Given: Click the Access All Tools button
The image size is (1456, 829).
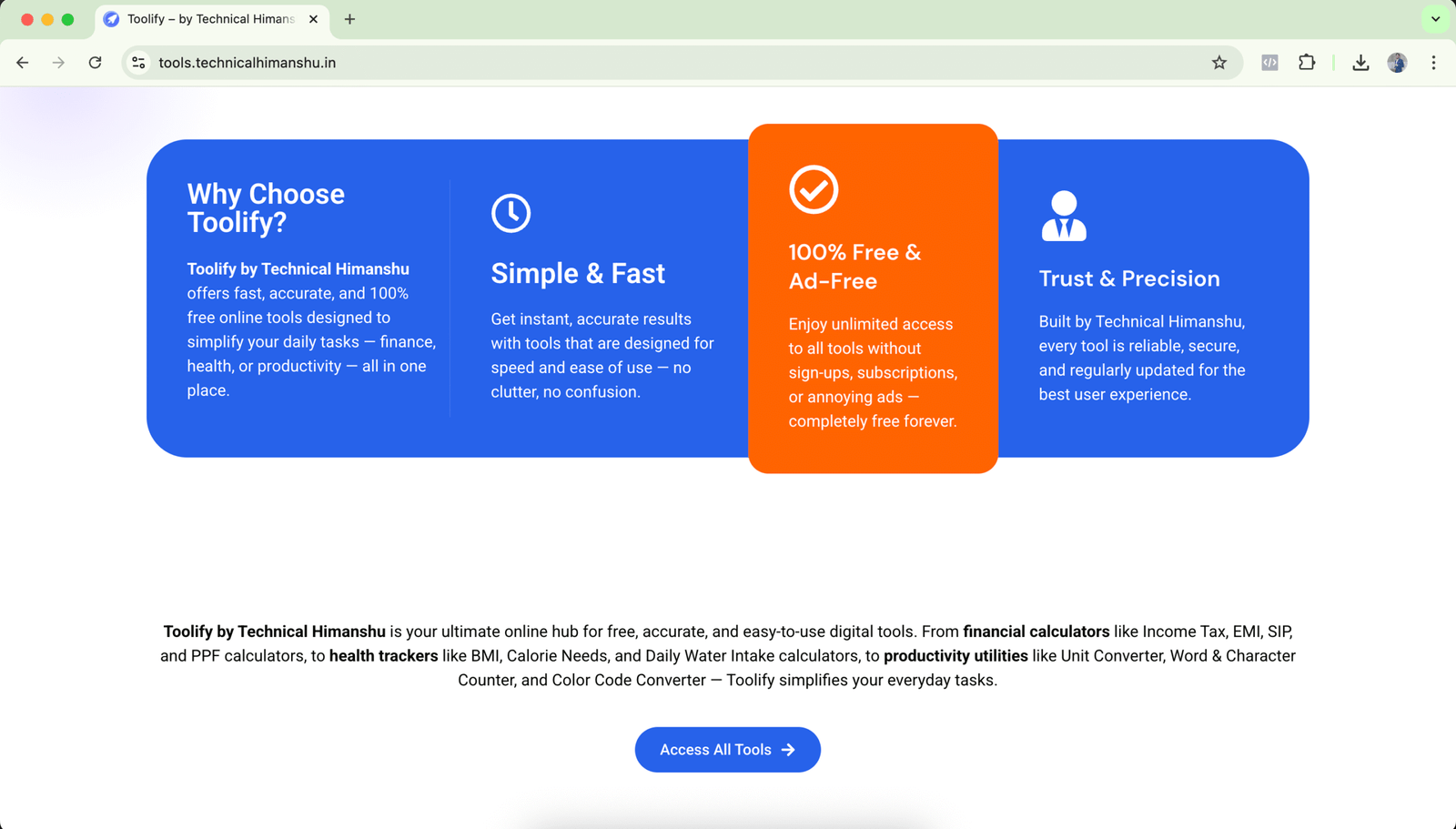Looking at the screenshot, I should 727,750.
